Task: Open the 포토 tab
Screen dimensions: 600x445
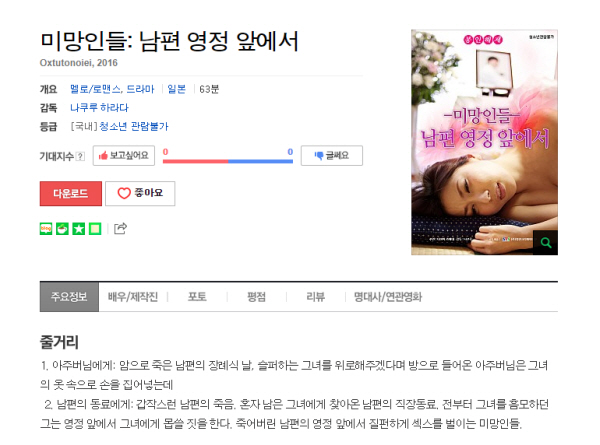Action: coord(197,297)
